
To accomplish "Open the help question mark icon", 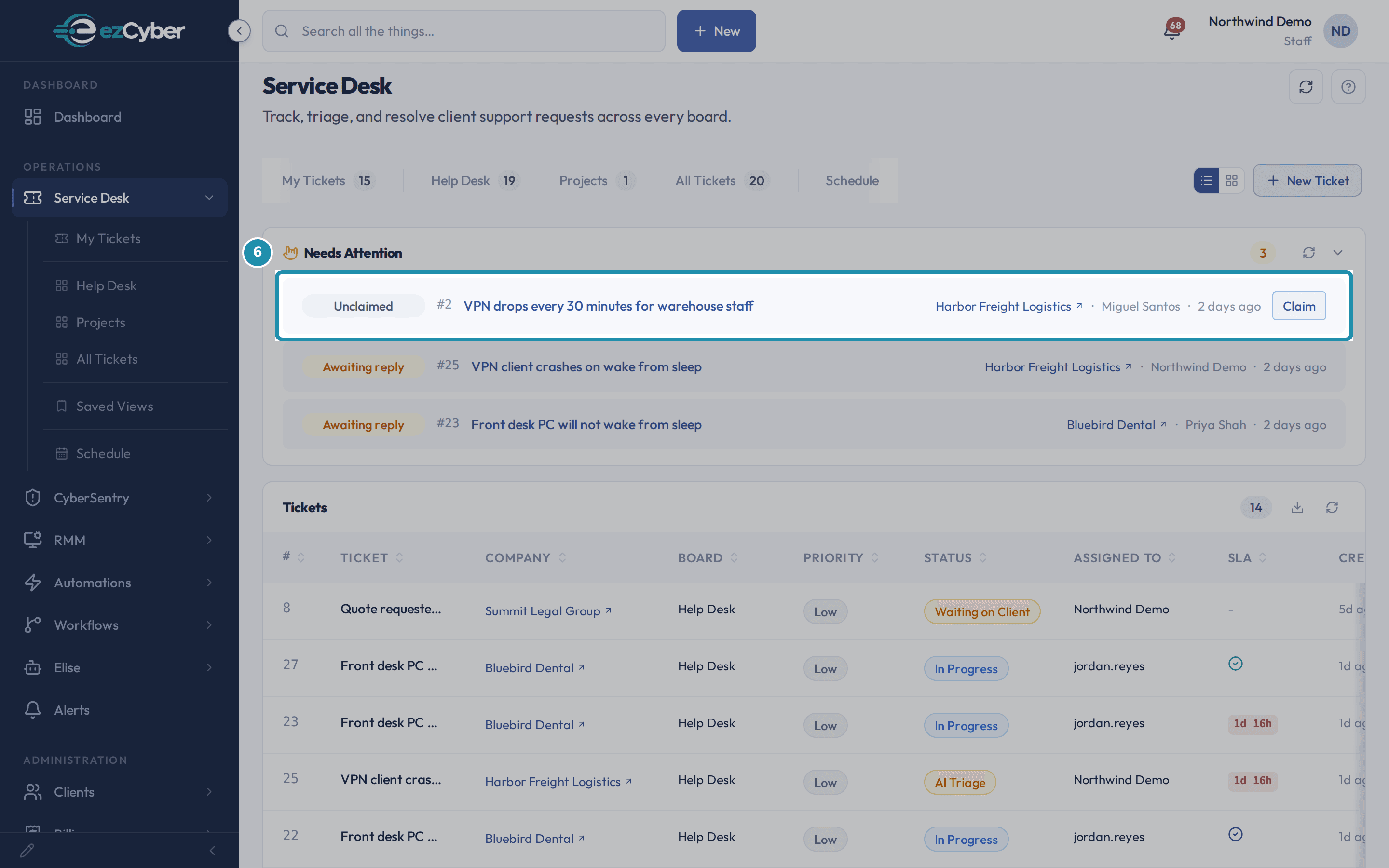I will pos(1348,87).
